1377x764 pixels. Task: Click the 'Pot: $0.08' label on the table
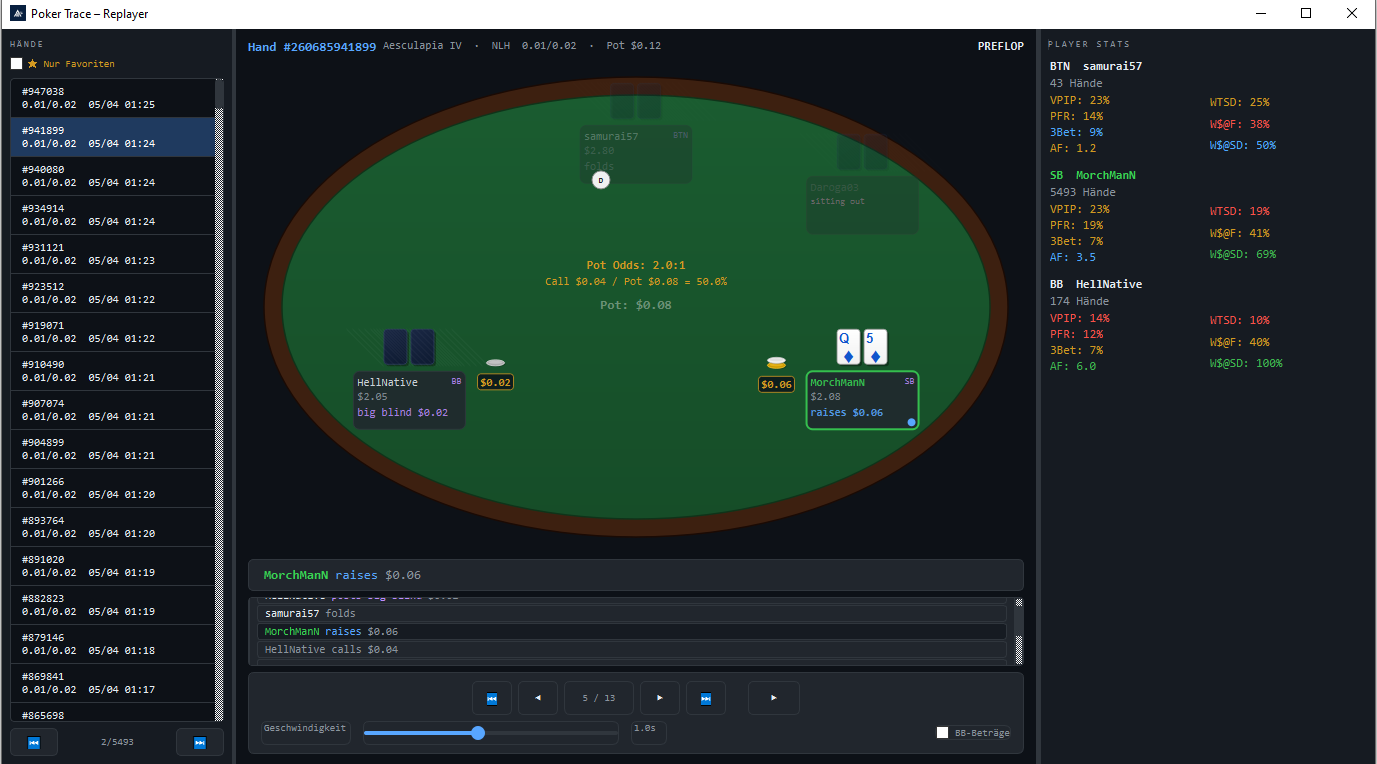click(x=636, y=305)
